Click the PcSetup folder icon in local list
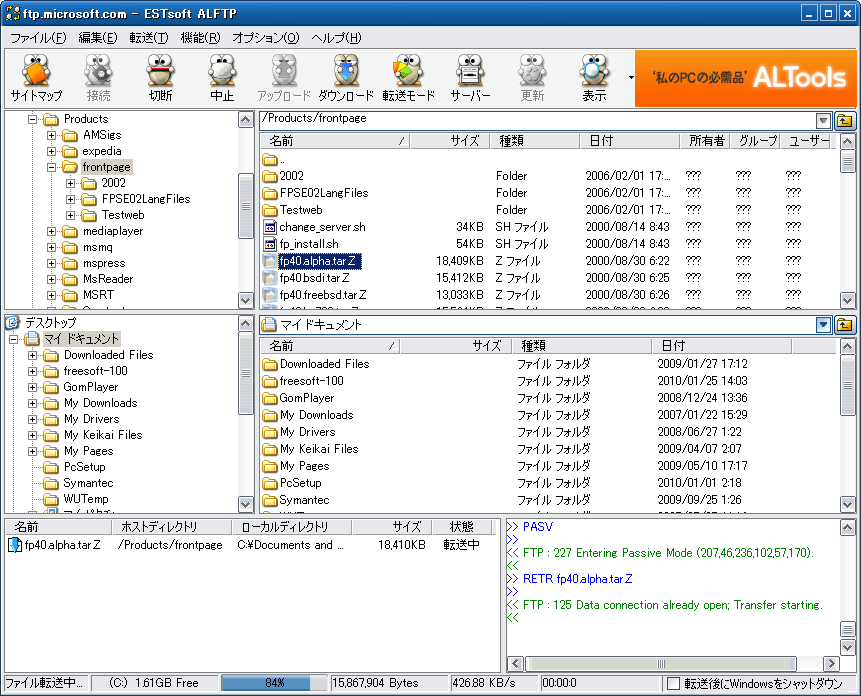This screenshot has width=861, height=696. click(270, 483)
